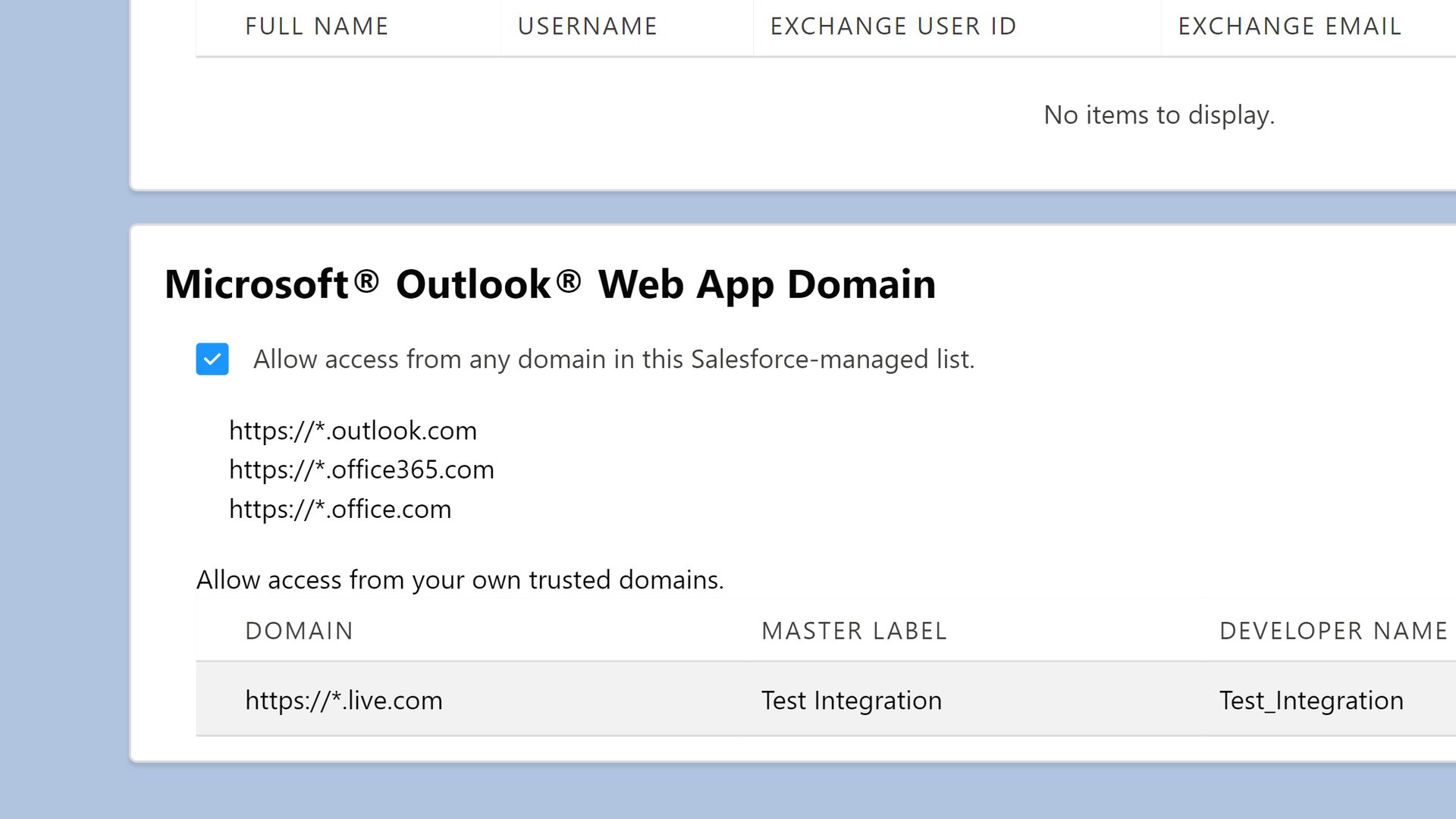Click the https://*.office.com list entry

(340, 509)
